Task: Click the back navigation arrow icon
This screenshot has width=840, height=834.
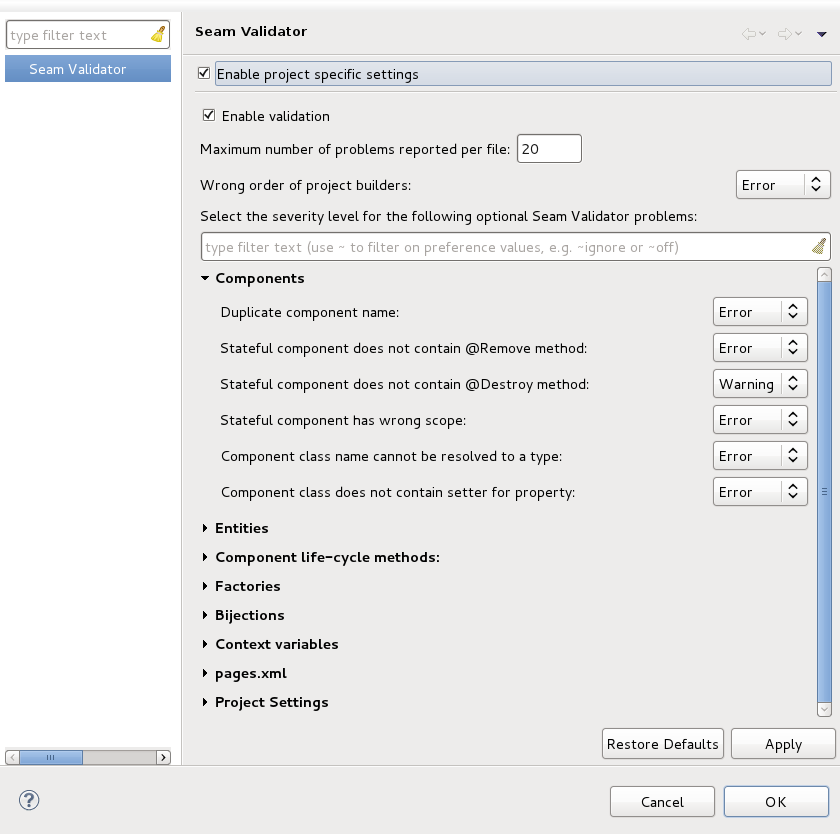Action: tap(749, 34)
